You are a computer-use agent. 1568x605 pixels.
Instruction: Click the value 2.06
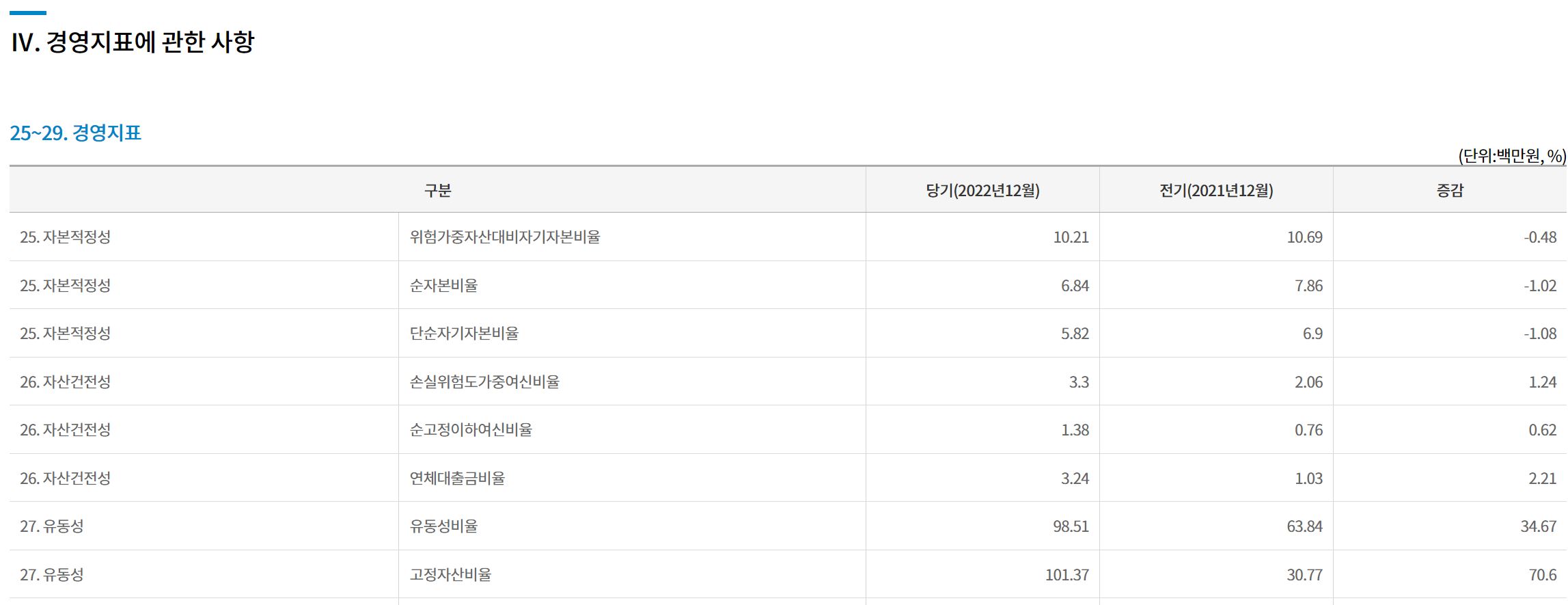click(x=1308, y=382)
